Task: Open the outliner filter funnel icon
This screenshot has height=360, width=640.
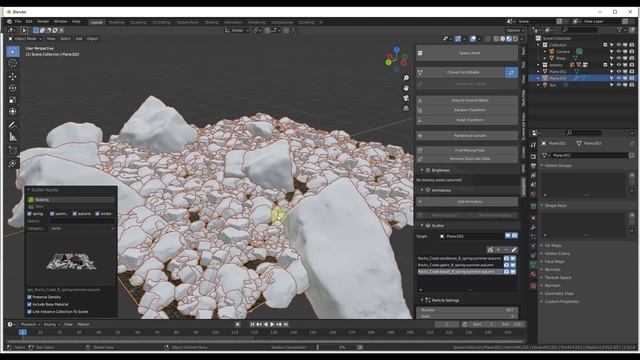Action: pyautogui.click(x=620, y=30)
